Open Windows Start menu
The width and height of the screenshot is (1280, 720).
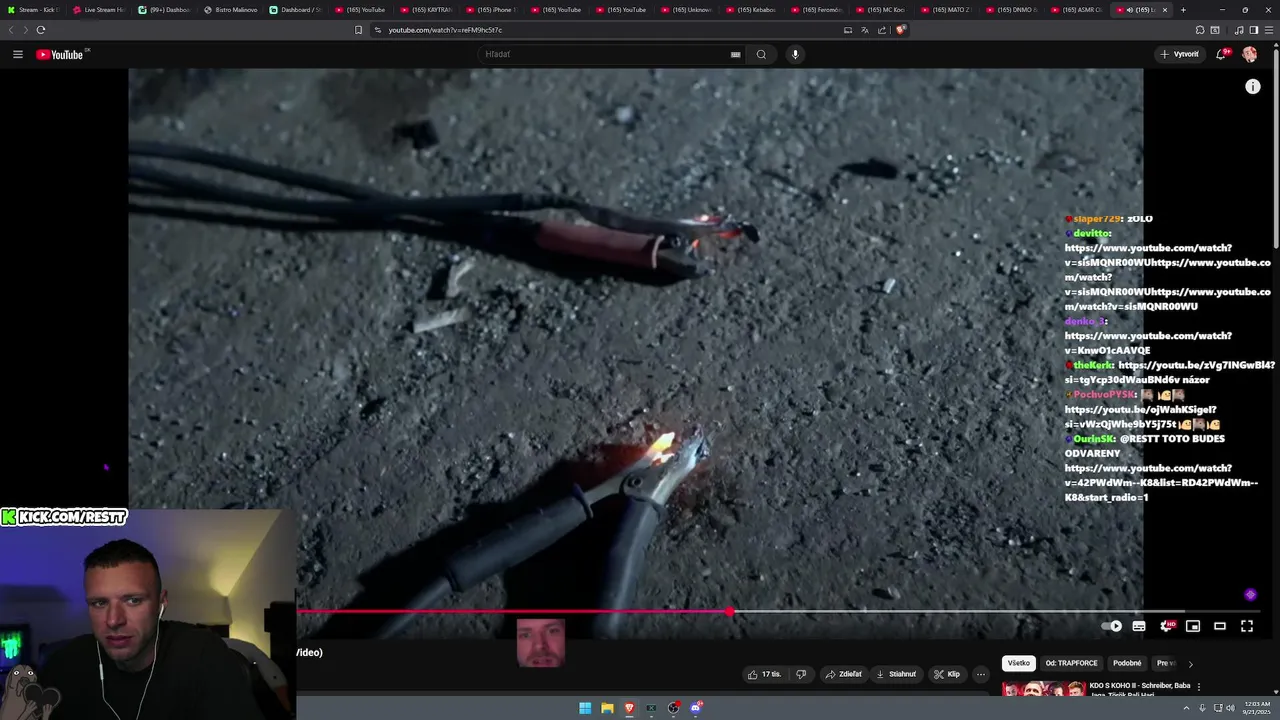tap(585, 708)
